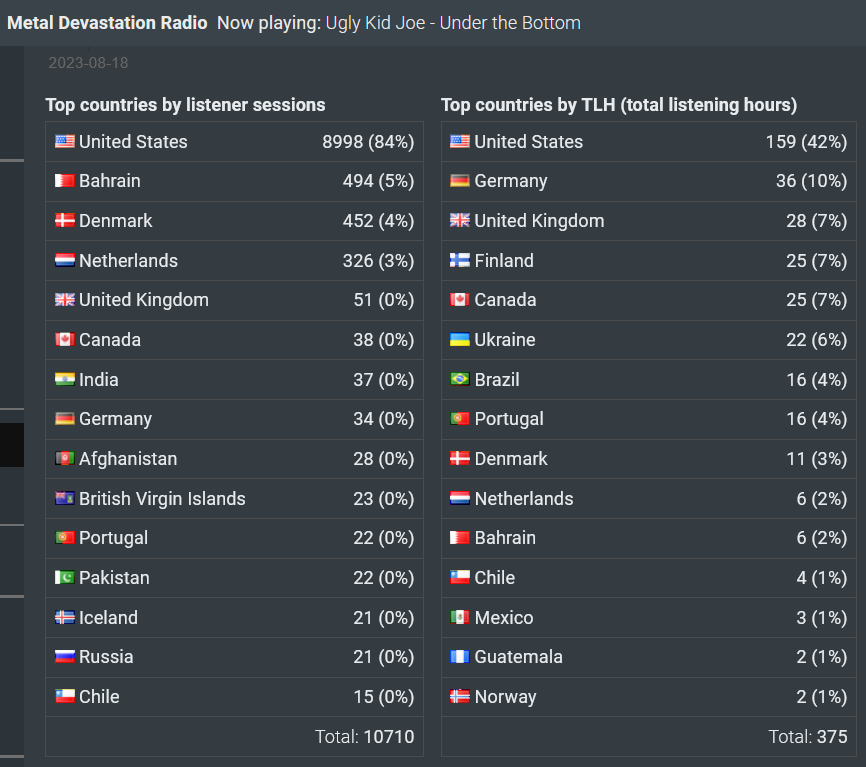This screenshot has height=767, width=866.
Task: Click the Iceland flag icon
Action: coord(65,617)
